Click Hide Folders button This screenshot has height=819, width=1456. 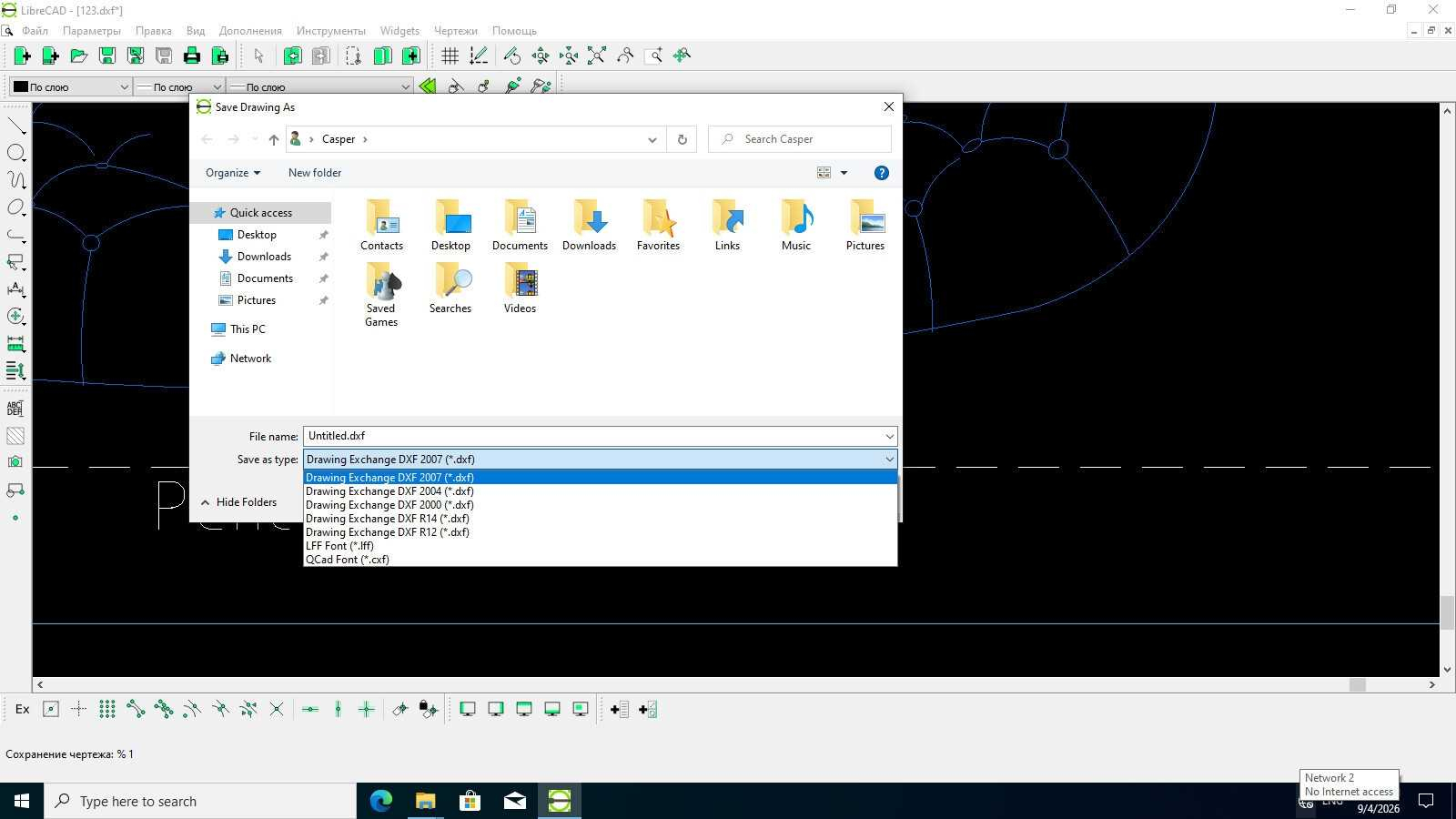238,502
